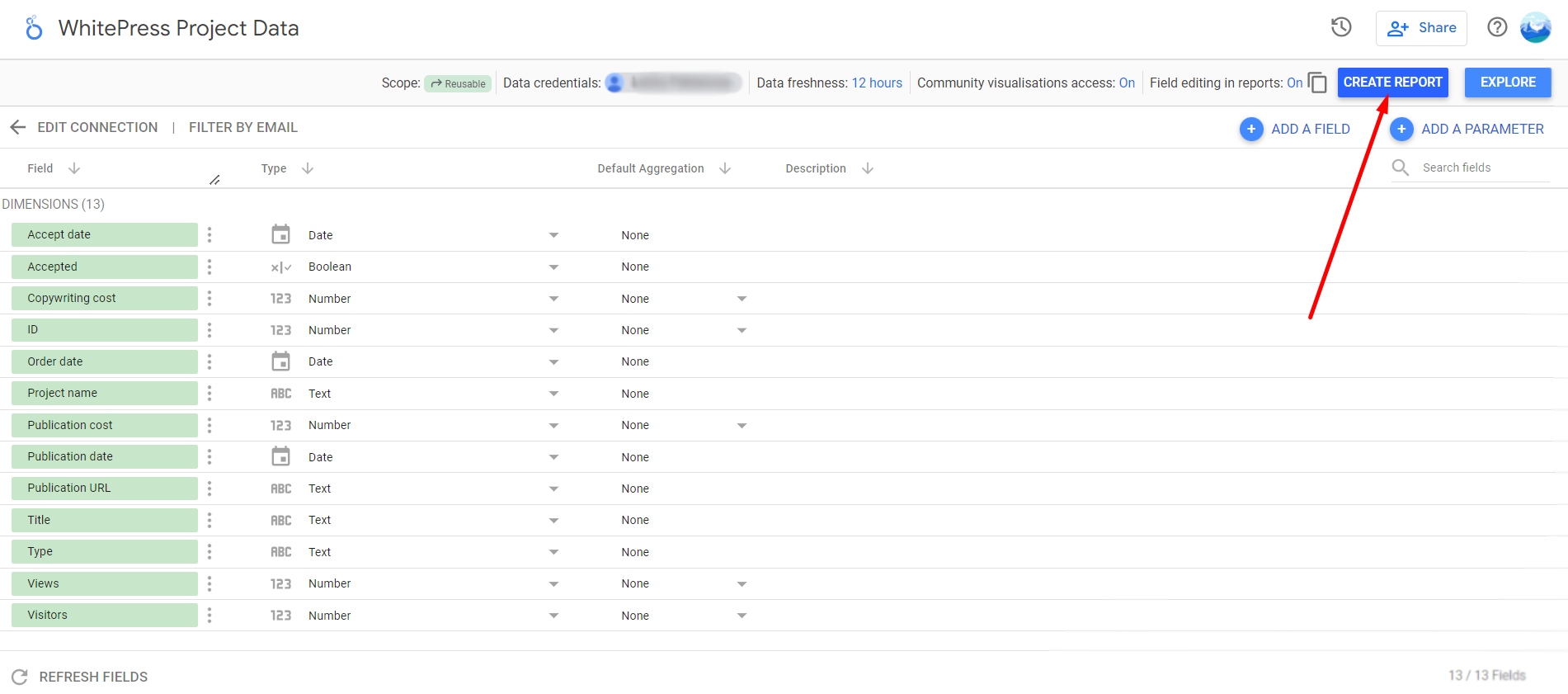
Task: Open aggregation dropdown for Copywriting cost
Action: coord(742,299)
